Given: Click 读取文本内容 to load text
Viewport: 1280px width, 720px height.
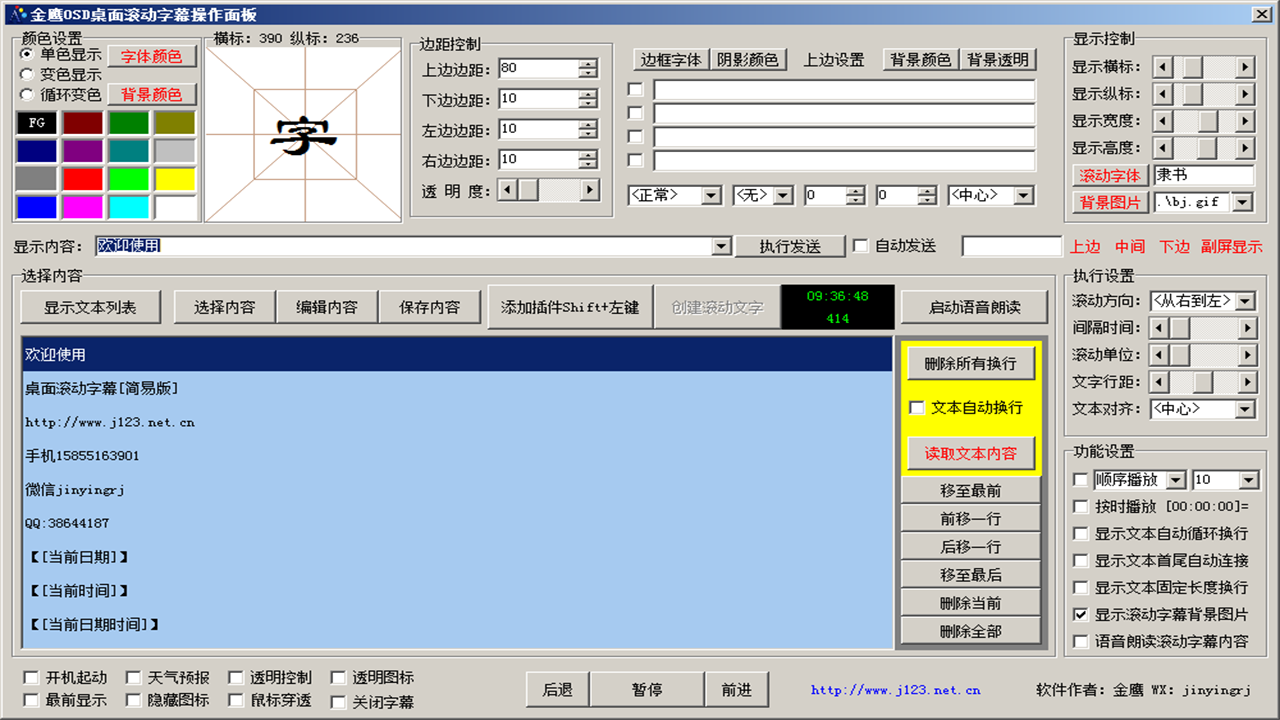Looking at the screenshot, I should pos(972,452).
